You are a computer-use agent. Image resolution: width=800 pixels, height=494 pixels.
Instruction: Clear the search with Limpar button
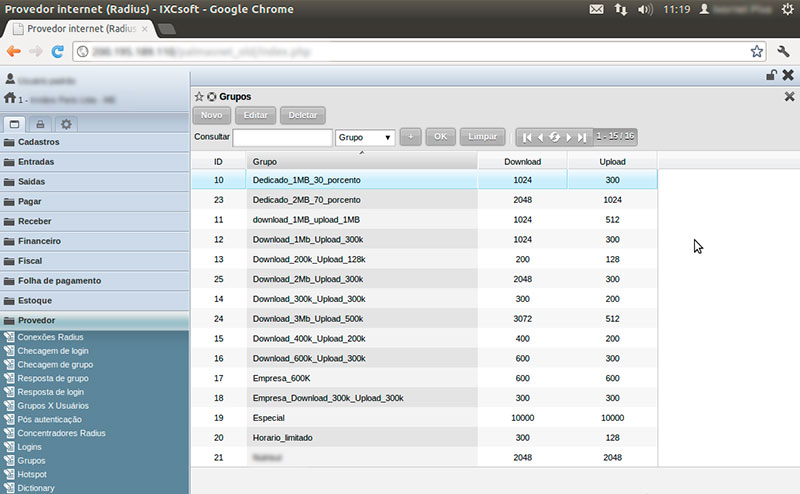click(x=482, y=137)
